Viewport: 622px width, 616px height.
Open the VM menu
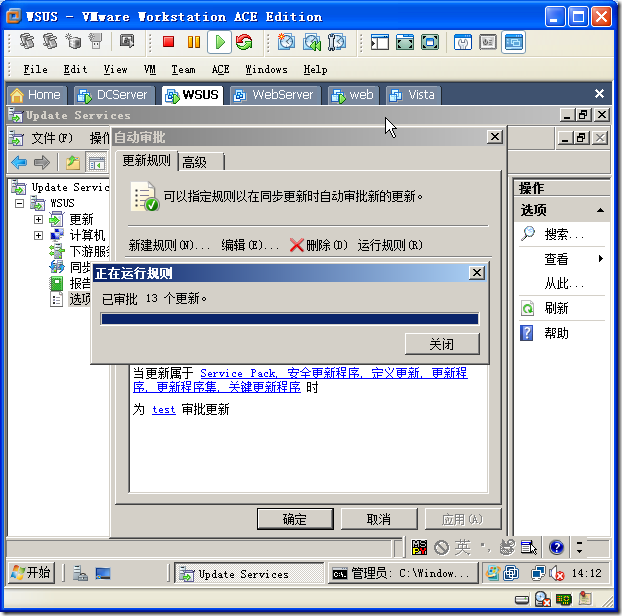coord(150,69)
